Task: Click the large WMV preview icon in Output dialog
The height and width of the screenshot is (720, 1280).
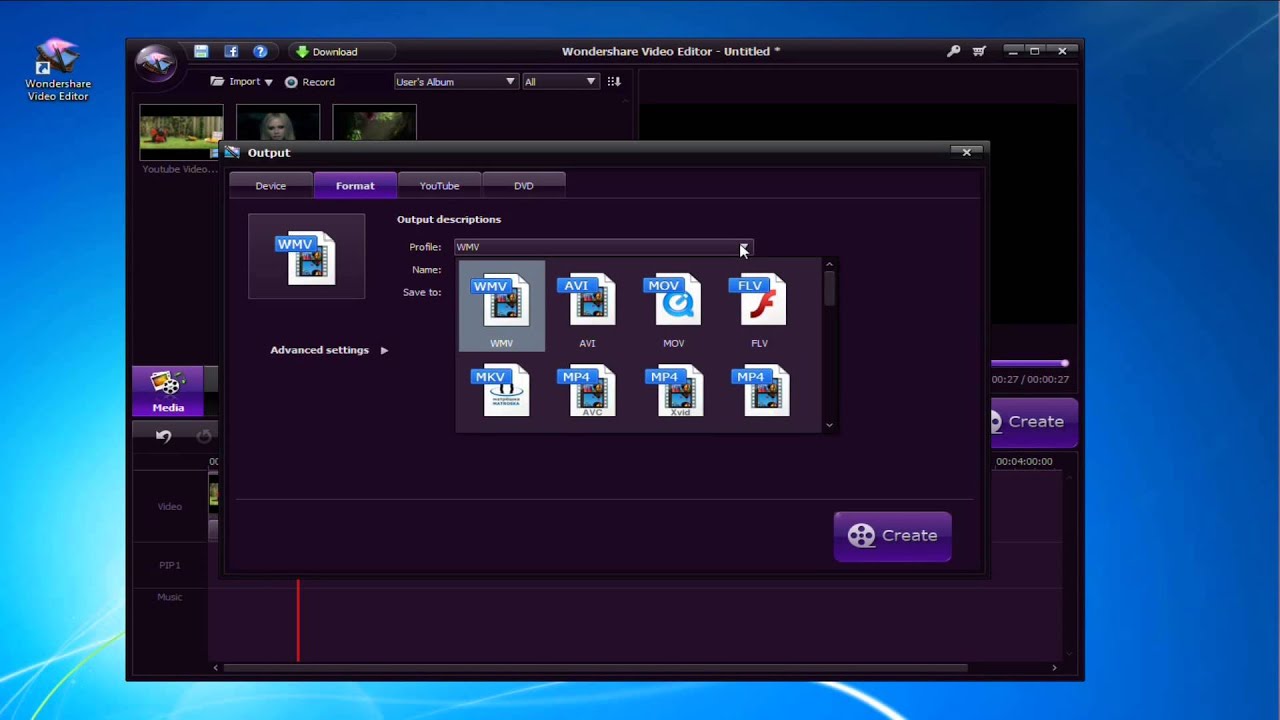Action: pyautogui.click(x=306, y=257)
